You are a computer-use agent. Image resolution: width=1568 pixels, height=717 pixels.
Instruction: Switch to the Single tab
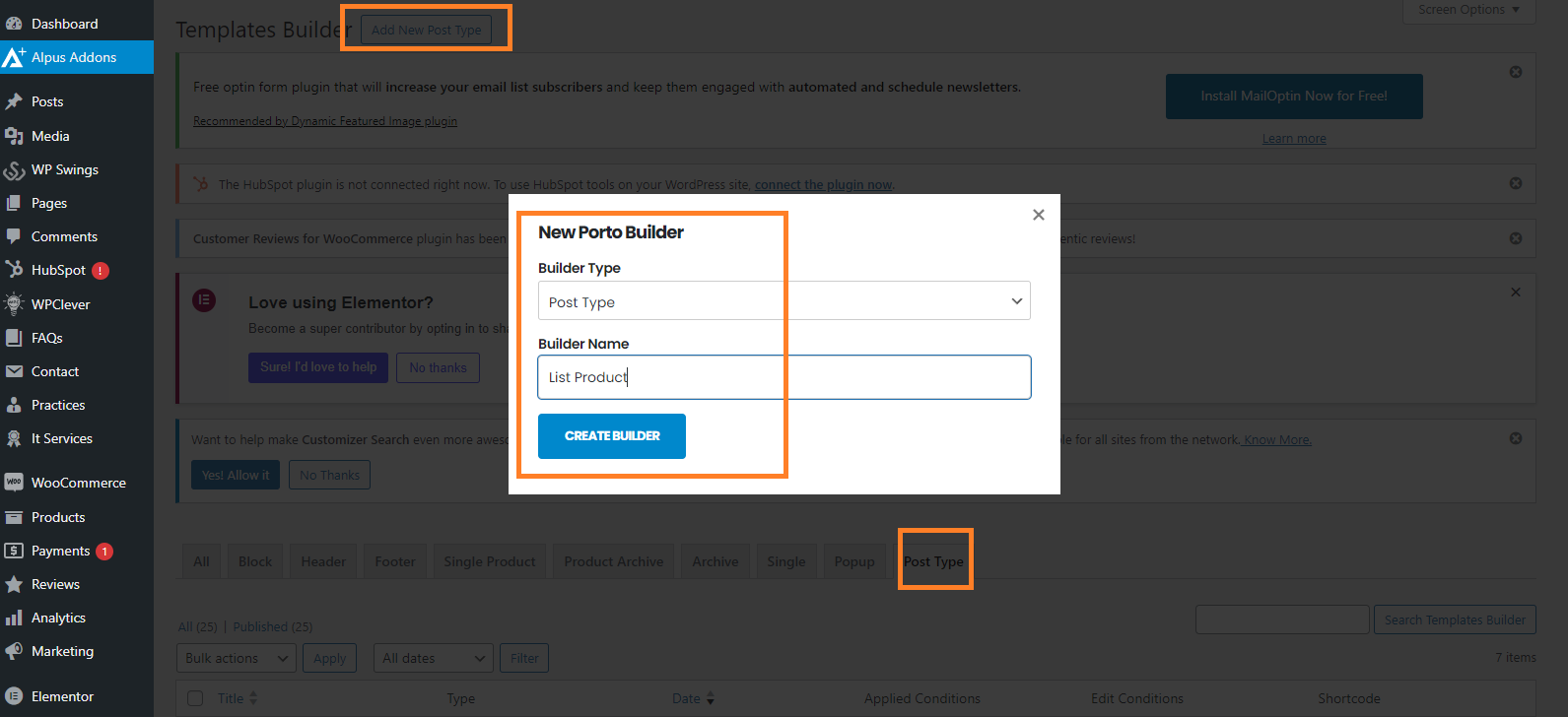point(786,561)
